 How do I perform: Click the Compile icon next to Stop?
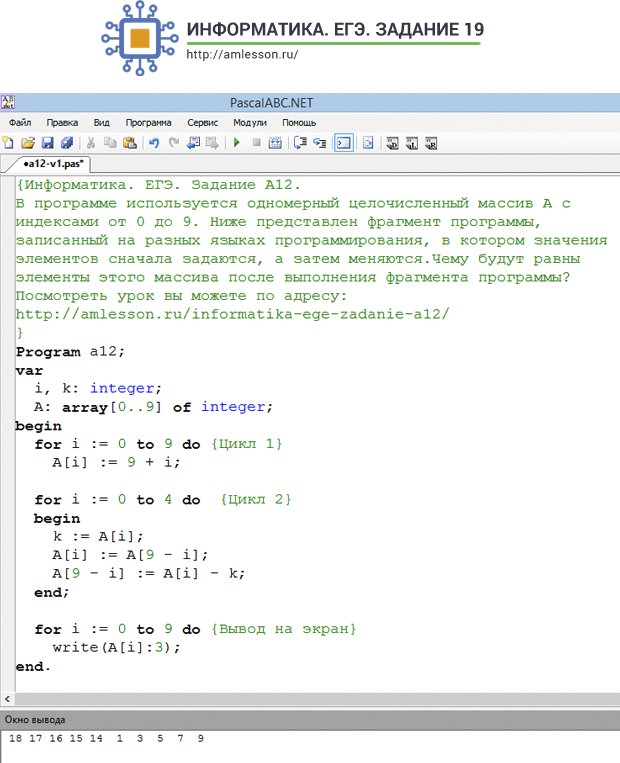click(275, 143)
